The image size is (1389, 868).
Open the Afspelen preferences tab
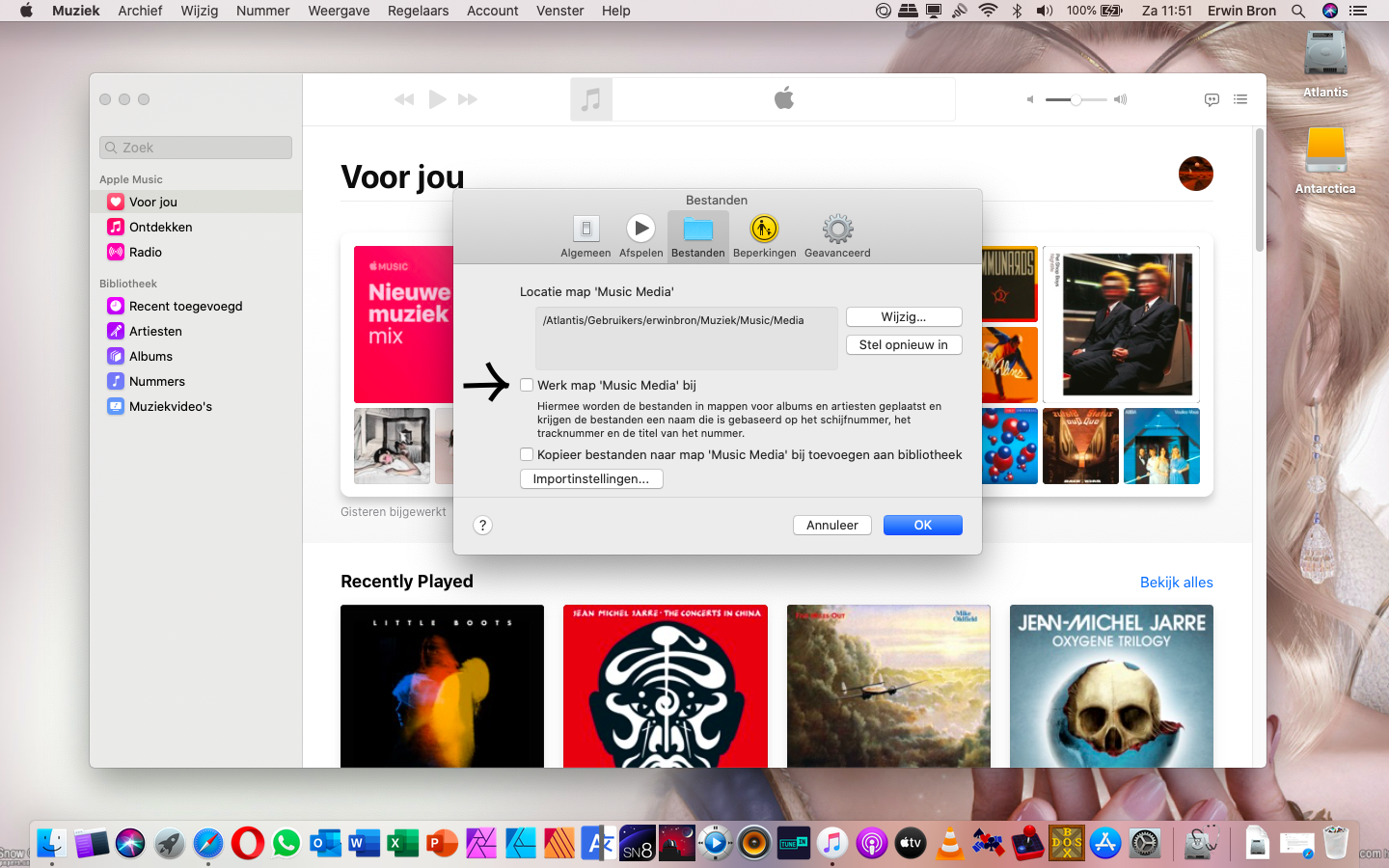640,236
